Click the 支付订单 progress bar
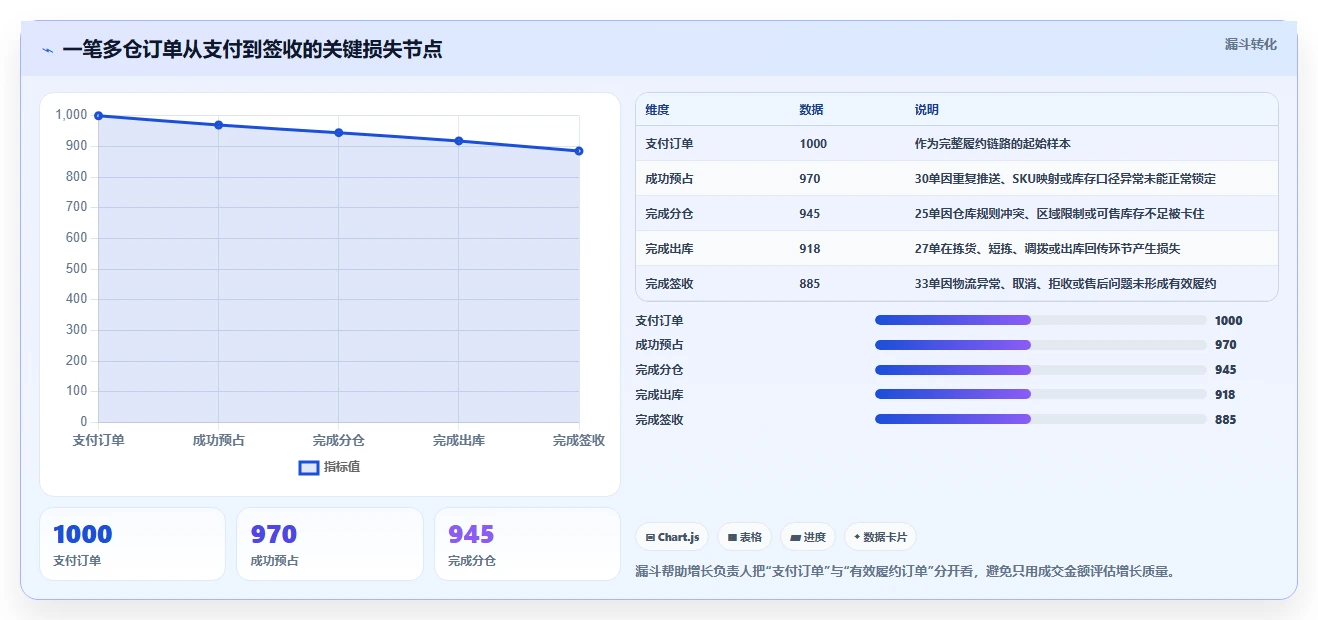Screen dimensions: 1318x620 (x=1040, y=320)
